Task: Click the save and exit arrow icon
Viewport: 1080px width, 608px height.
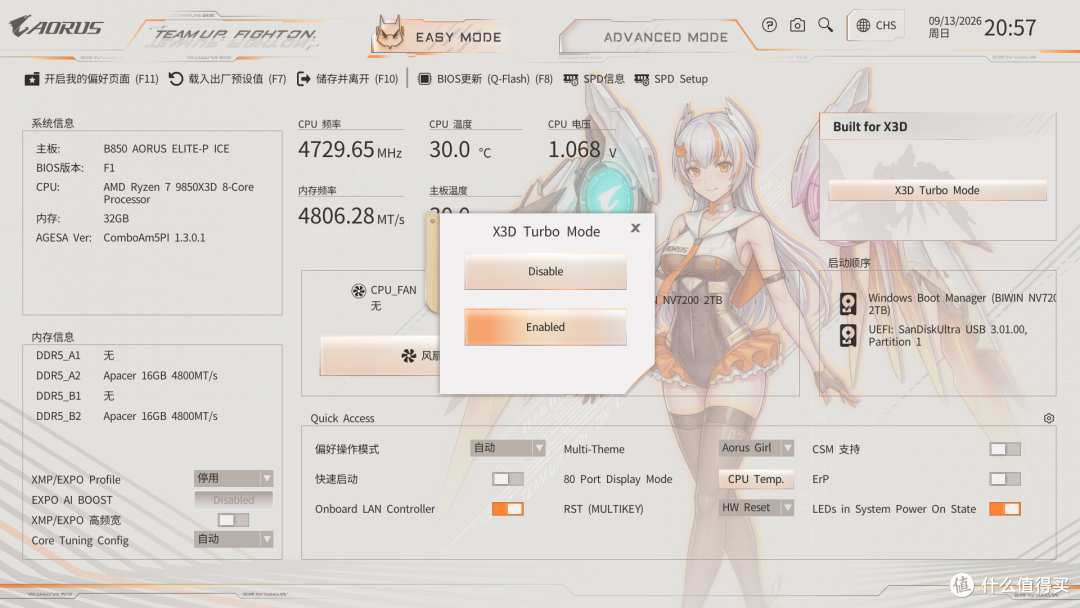Action: (x=303, y=79)
